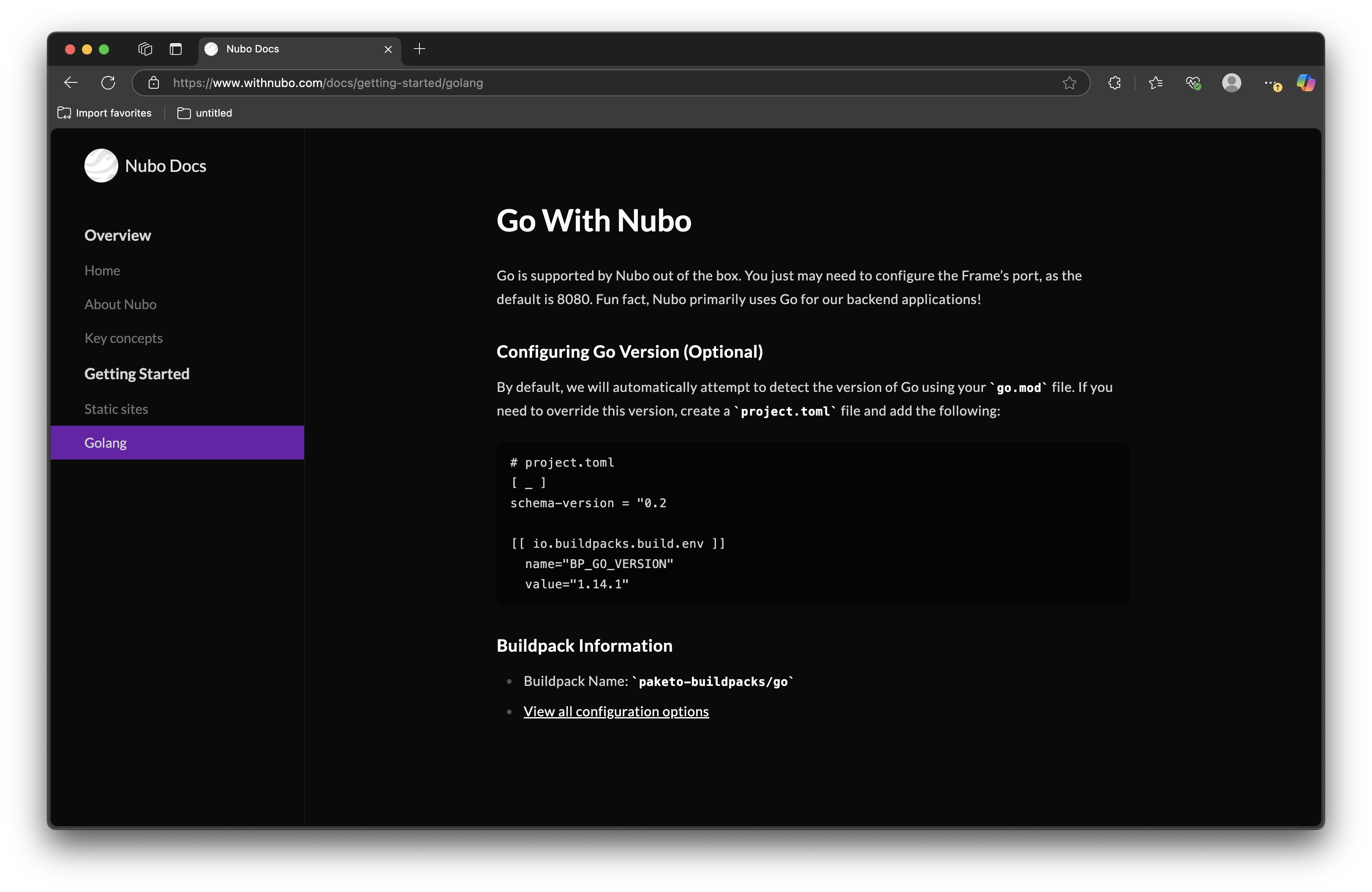The width and height of the screenshot is (1372, 892).
Task: Click the # project.toml comment line
Action: [562, 462]
